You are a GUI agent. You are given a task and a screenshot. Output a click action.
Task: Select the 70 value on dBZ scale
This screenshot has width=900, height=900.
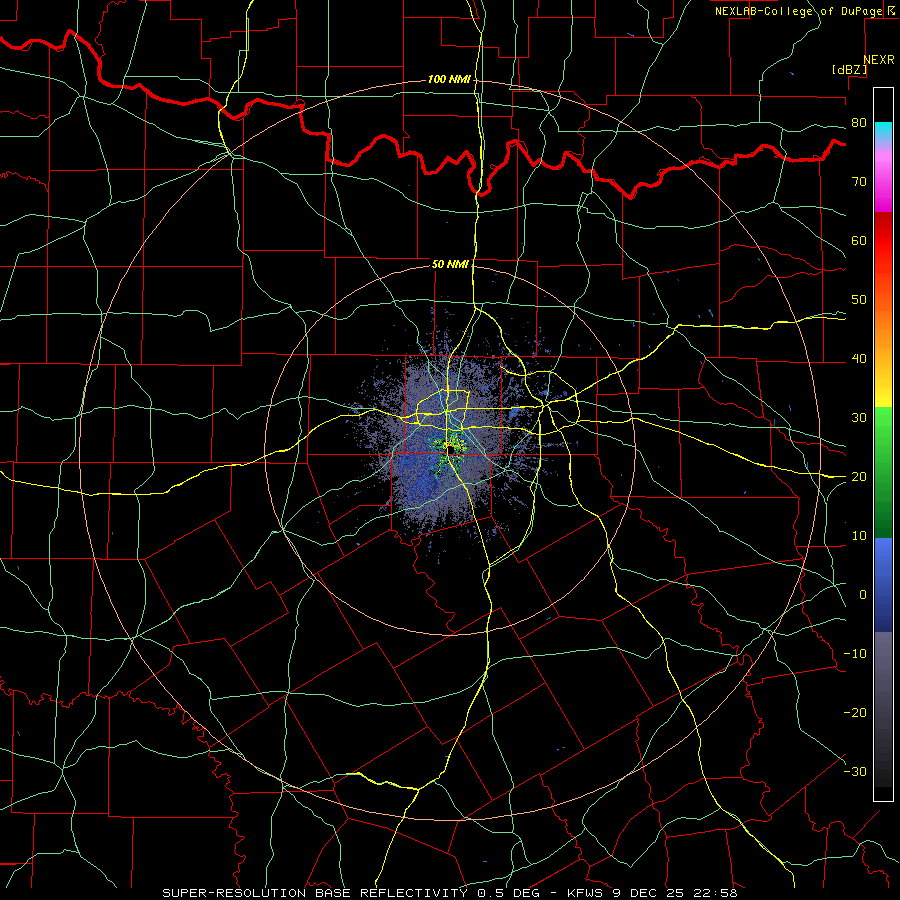point(859,182)
